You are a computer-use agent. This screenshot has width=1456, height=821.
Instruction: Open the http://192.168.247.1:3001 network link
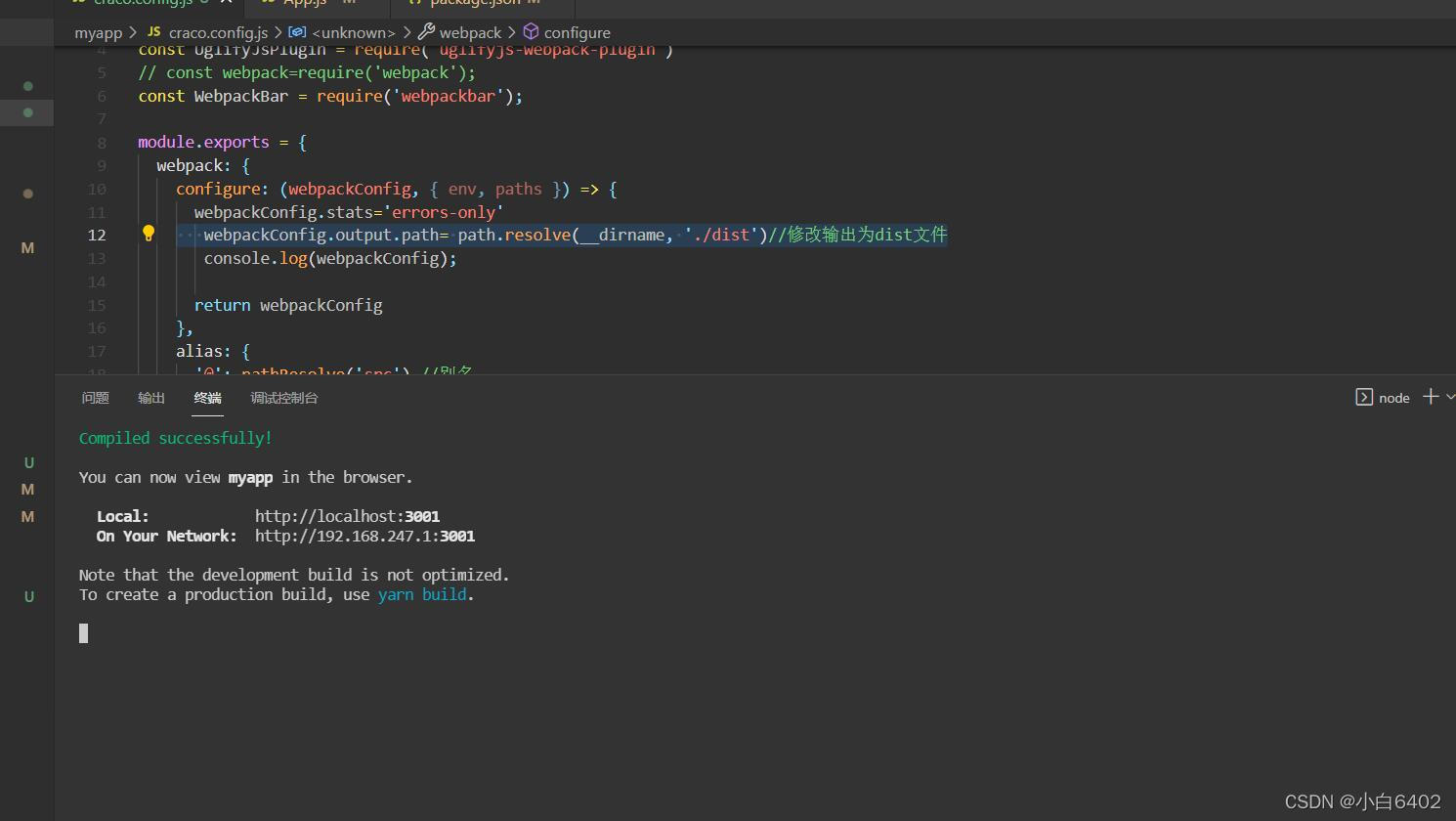point(364,536)
